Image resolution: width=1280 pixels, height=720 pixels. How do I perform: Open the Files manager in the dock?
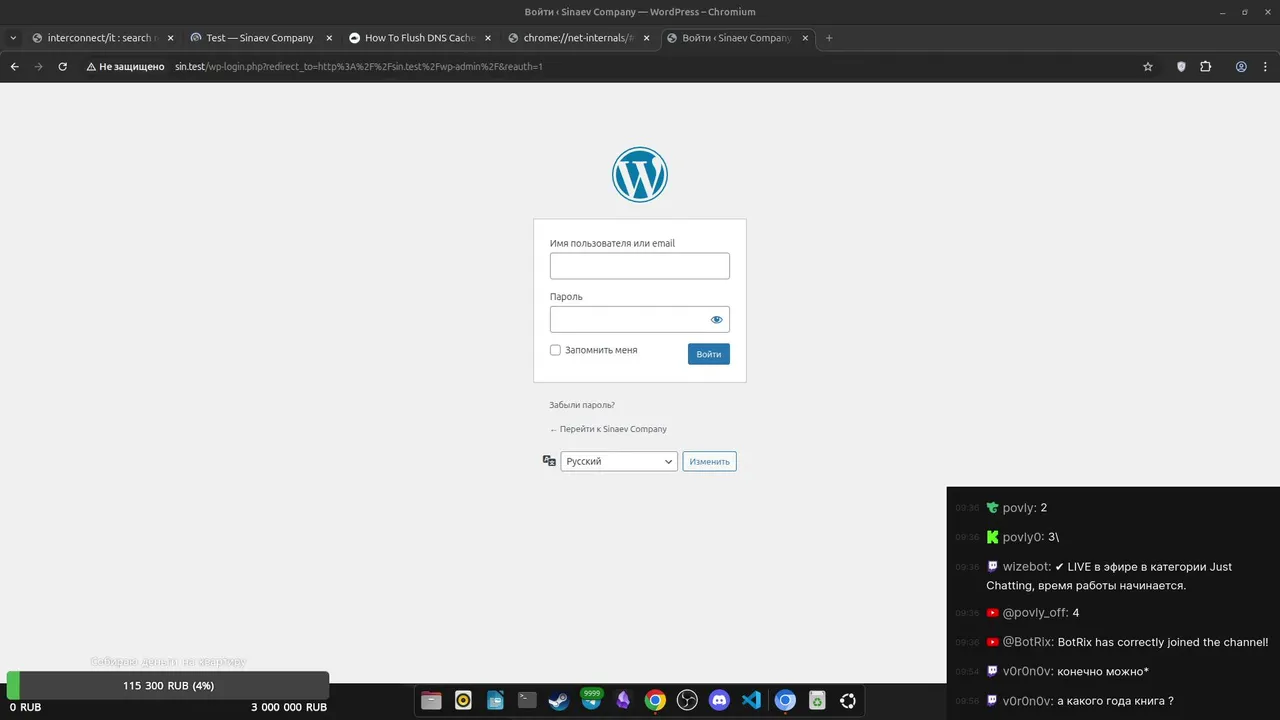click(x=431, y=701)
